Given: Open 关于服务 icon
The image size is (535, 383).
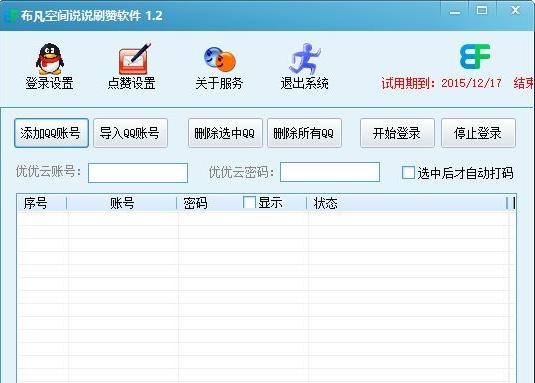Looking at the screenshot, I should coord(220,60).
